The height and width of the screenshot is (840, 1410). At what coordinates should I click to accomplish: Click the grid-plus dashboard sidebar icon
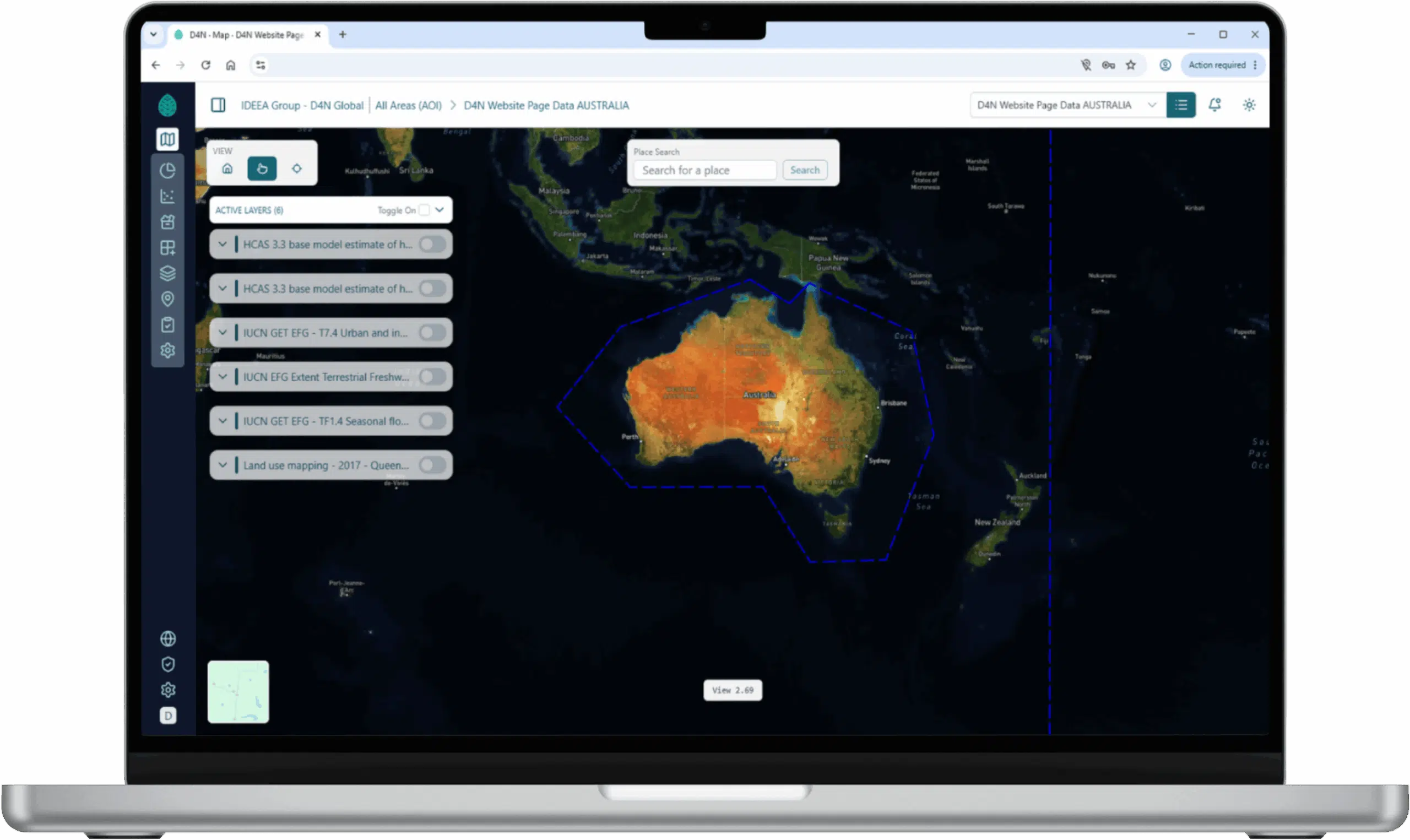(167, 248)
